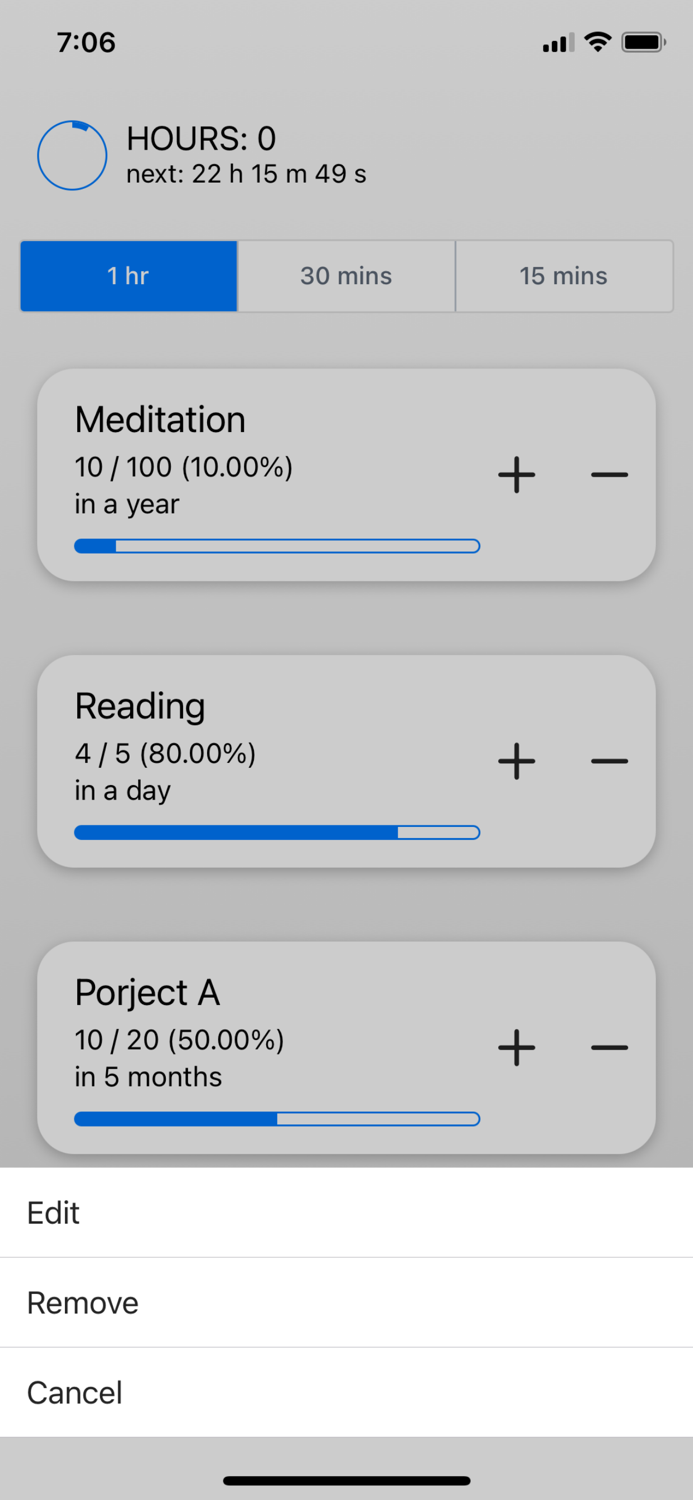The width and height of the screenshot is (693, 1500).
Task: Enable the 15 mins interval
Action: (563, 276)
